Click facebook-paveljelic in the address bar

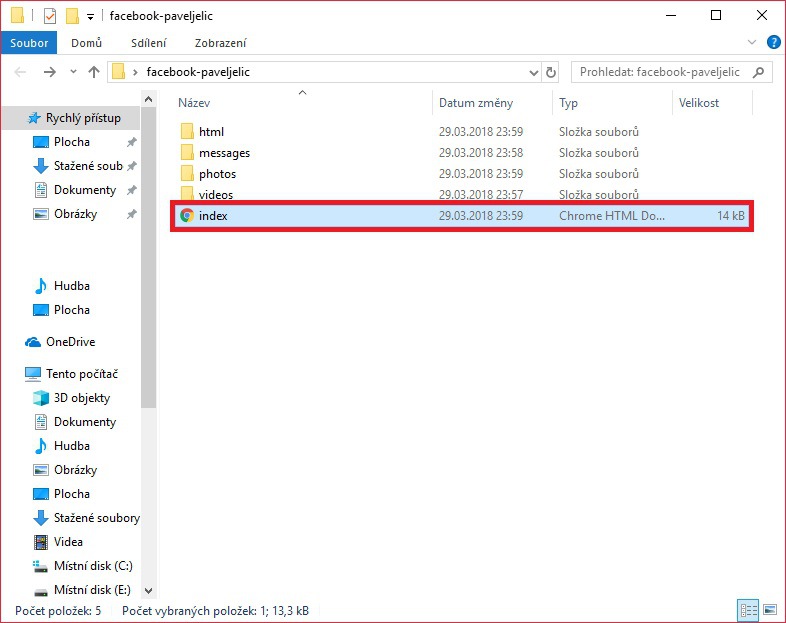click(198, 72)
